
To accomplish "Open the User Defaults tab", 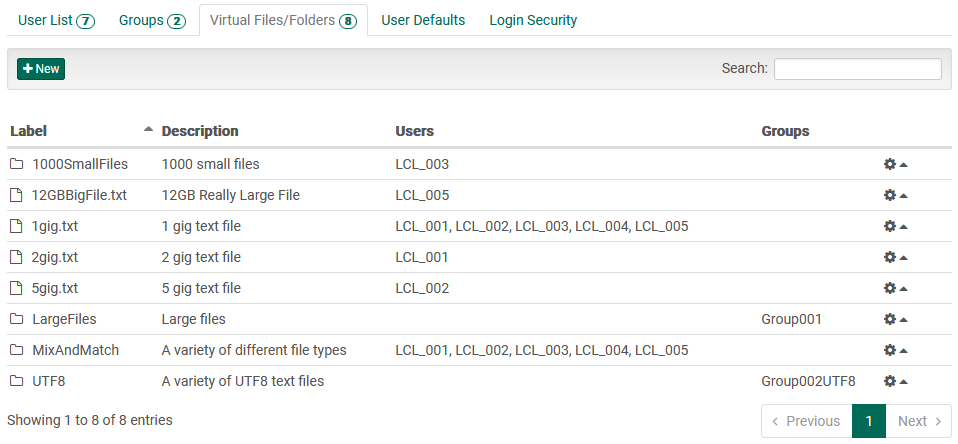I will (423, 20).
